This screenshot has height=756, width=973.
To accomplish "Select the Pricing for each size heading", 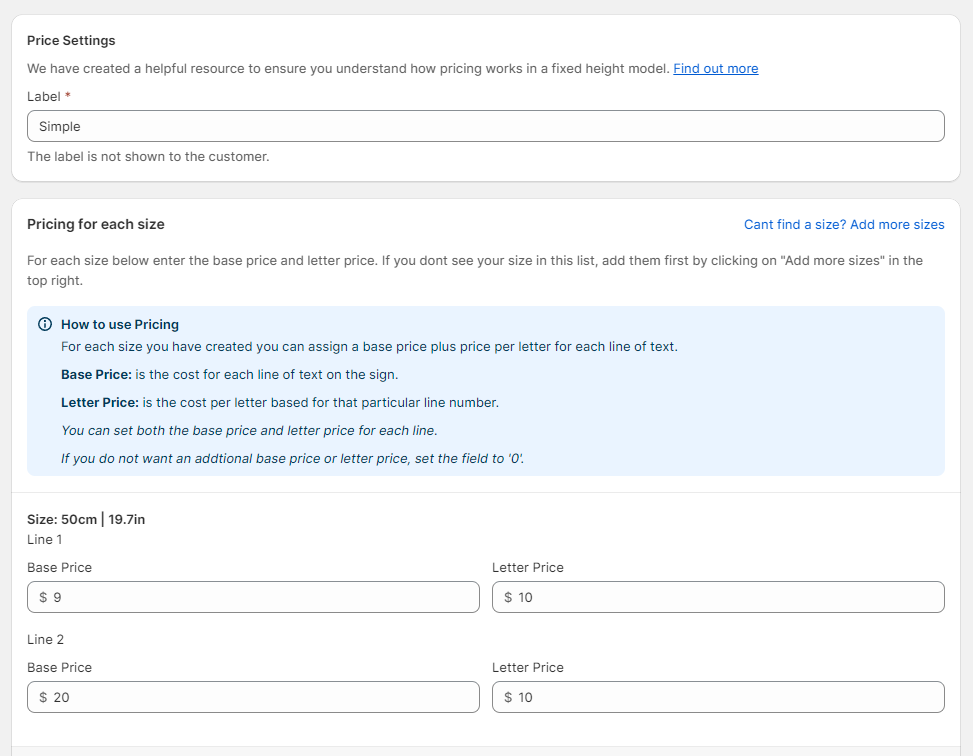I will pyautogui.click(x=96, y=225).
